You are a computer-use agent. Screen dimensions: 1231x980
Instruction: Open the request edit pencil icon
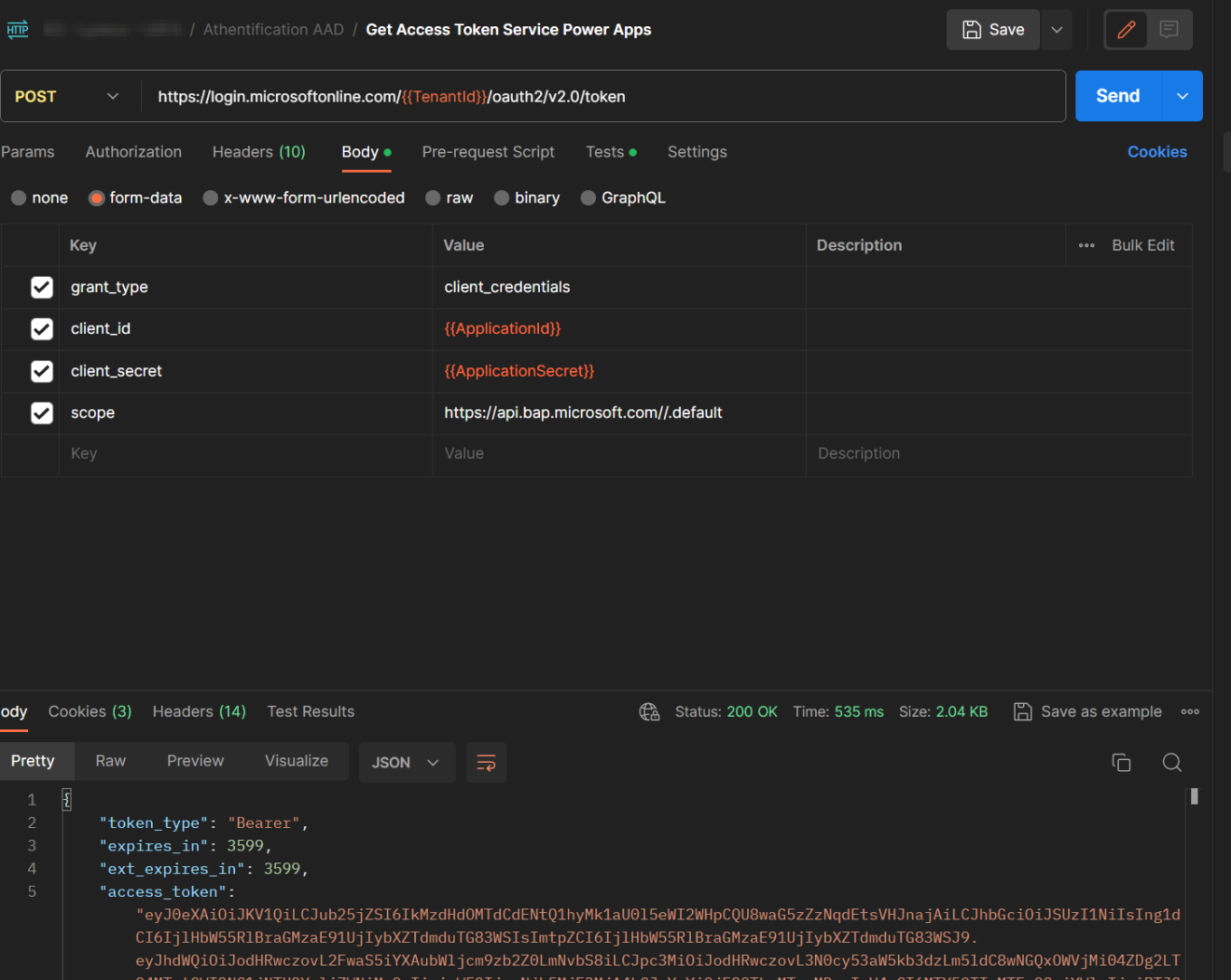click(x=1126, y=29)
